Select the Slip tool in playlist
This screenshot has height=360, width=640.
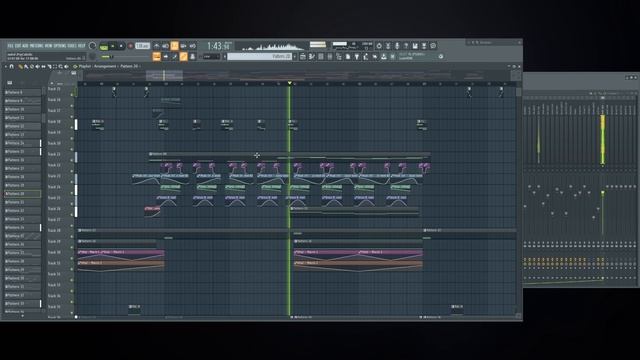[43, 67]
